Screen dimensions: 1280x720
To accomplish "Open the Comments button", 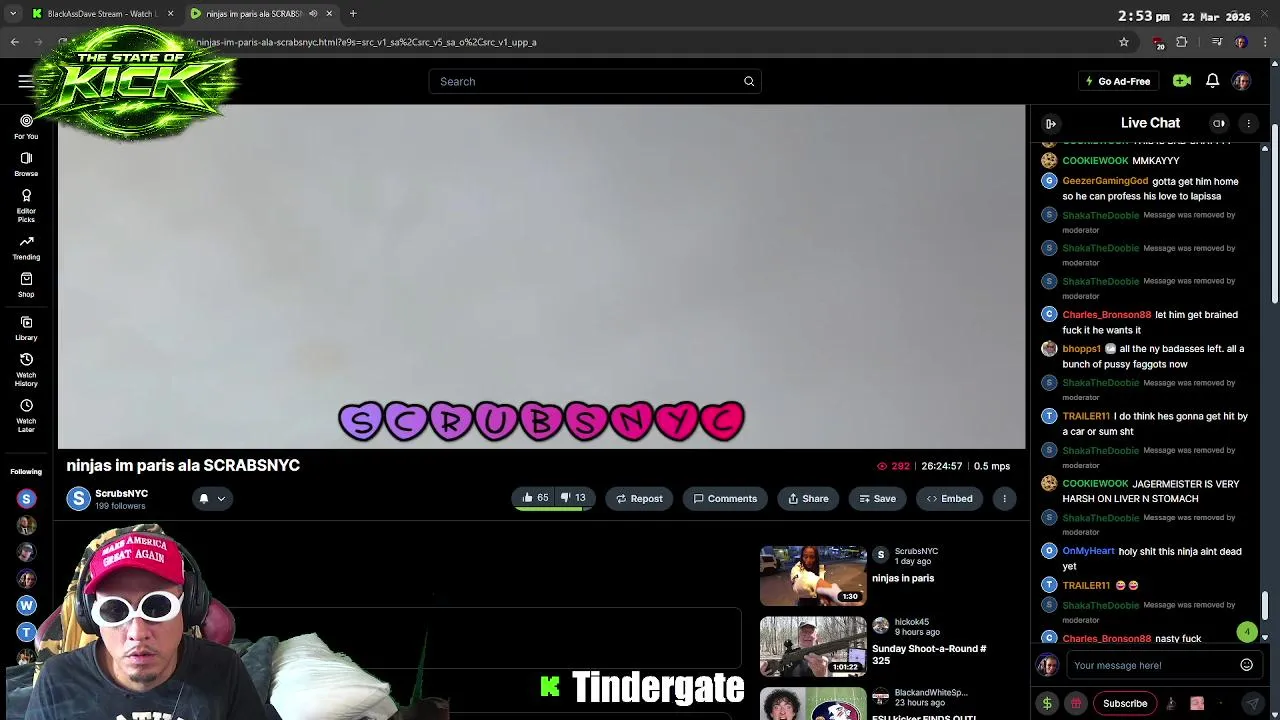I will [x=725, y=498].
